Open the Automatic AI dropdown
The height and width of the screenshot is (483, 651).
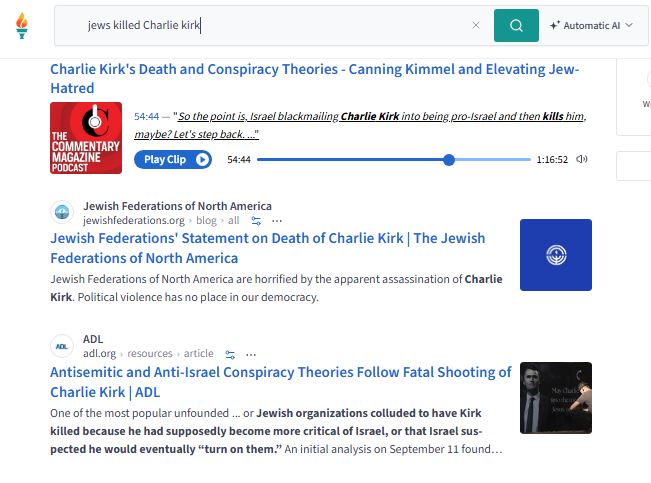591,25
